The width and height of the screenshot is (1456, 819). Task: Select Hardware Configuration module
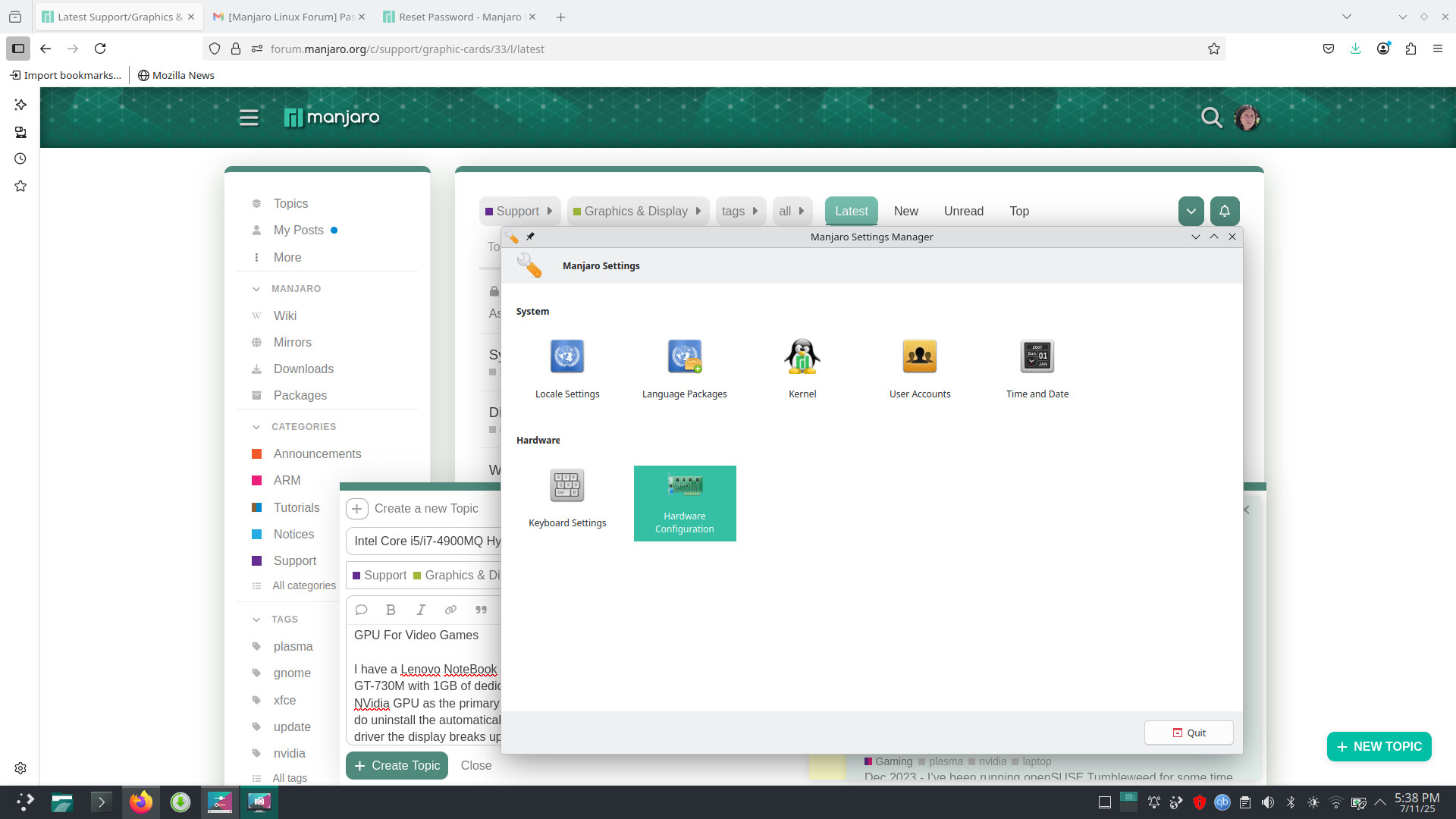685,504
